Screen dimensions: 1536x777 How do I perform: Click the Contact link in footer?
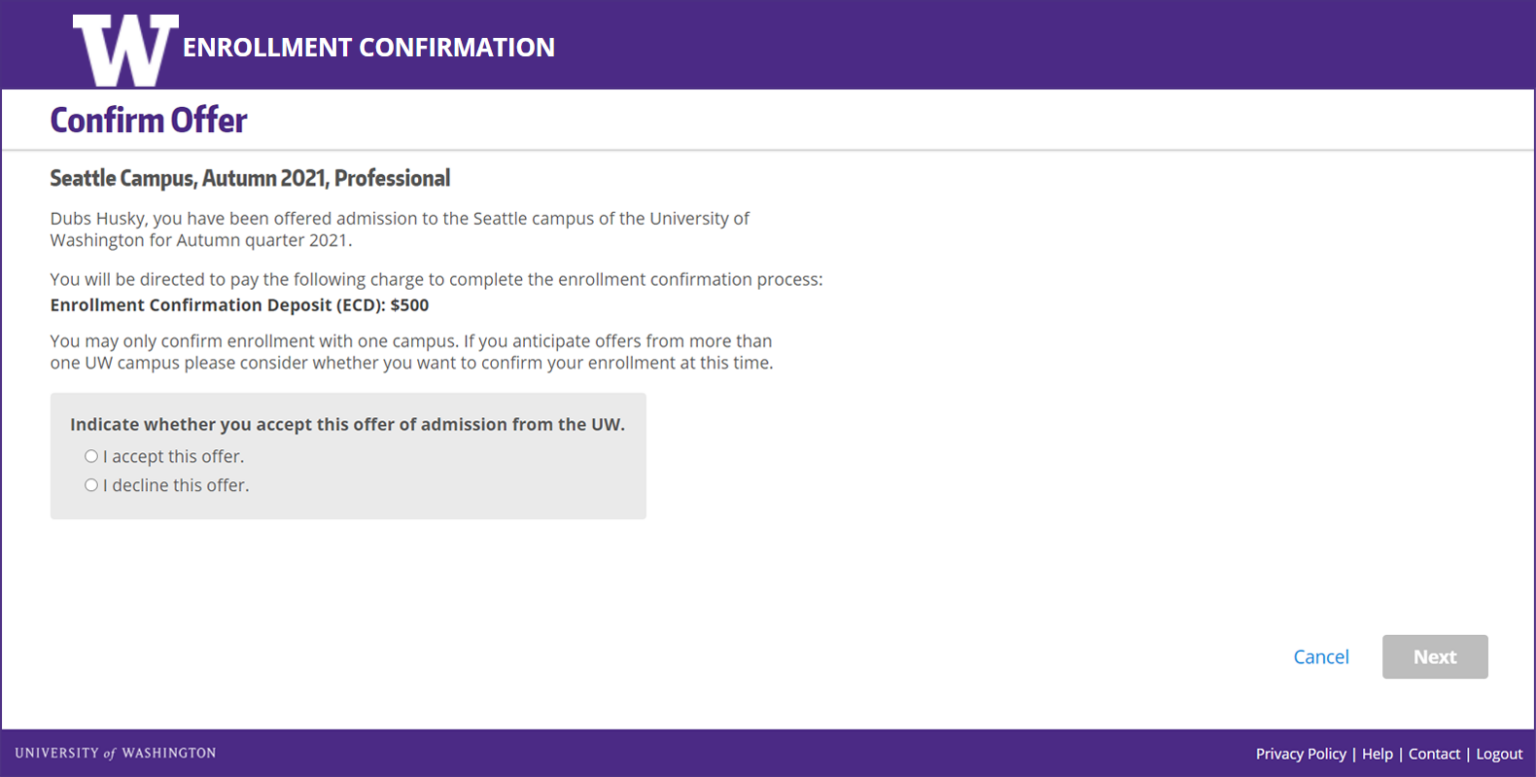pos(1434,753)
